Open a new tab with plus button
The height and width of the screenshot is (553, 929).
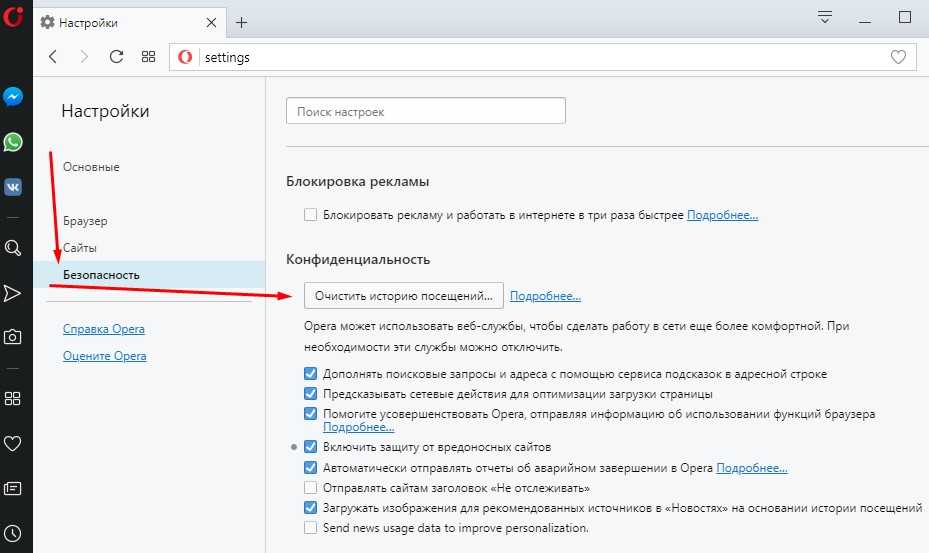tap(241, 23)
